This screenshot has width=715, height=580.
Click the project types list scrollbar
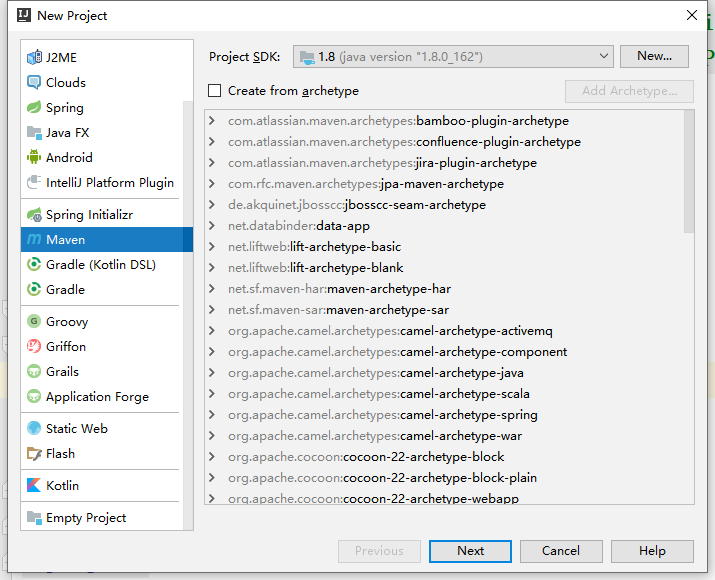click(x=188, y=315)
